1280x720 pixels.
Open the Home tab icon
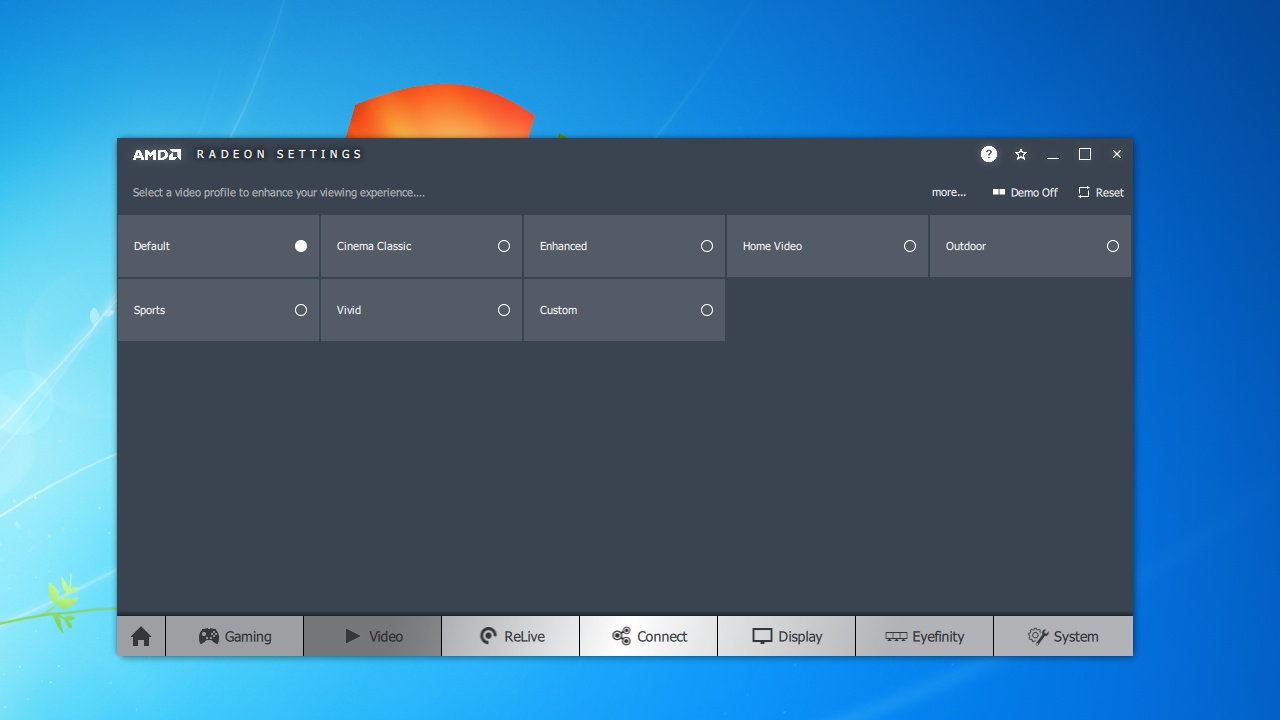point(141,636)
